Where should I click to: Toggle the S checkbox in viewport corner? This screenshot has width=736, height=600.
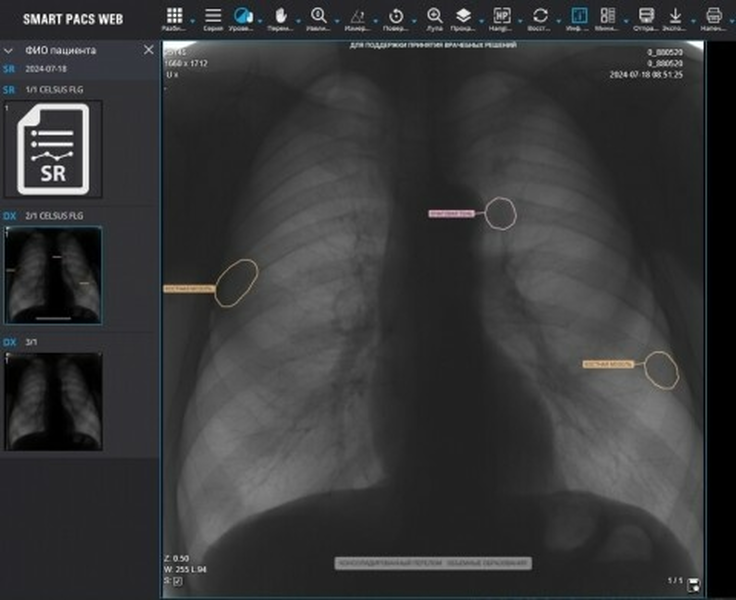[x=178, y=580]
